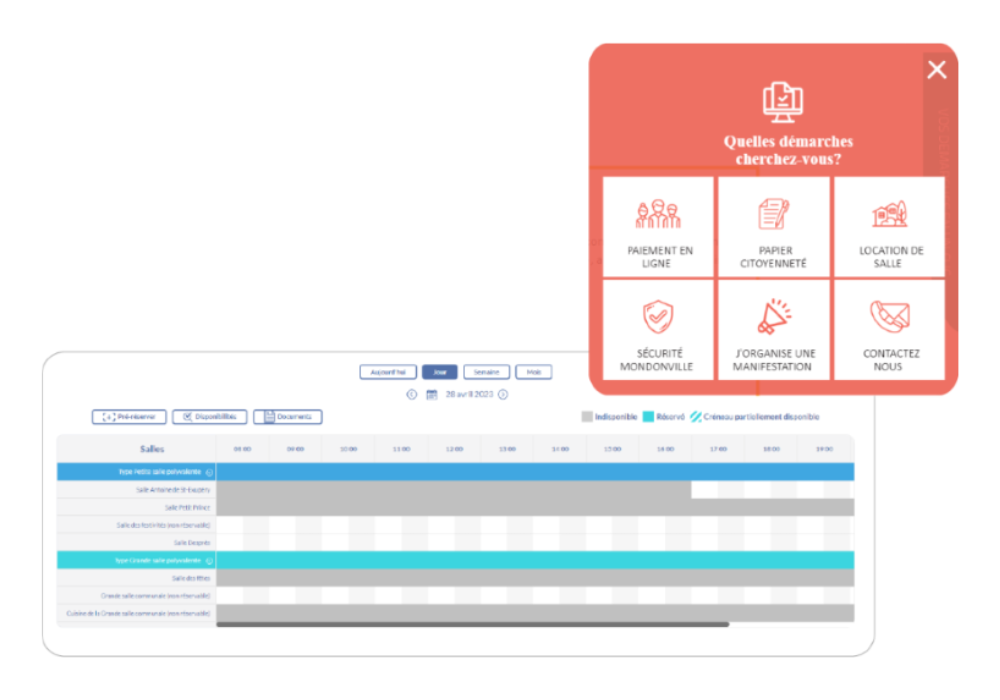This screenshot has height=700, width=1000.
Task: Click the Salles column header
Action: click(152, 449)
